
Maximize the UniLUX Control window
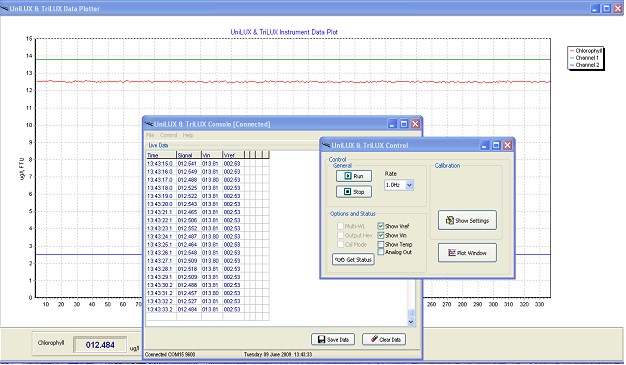coord(496,145)
